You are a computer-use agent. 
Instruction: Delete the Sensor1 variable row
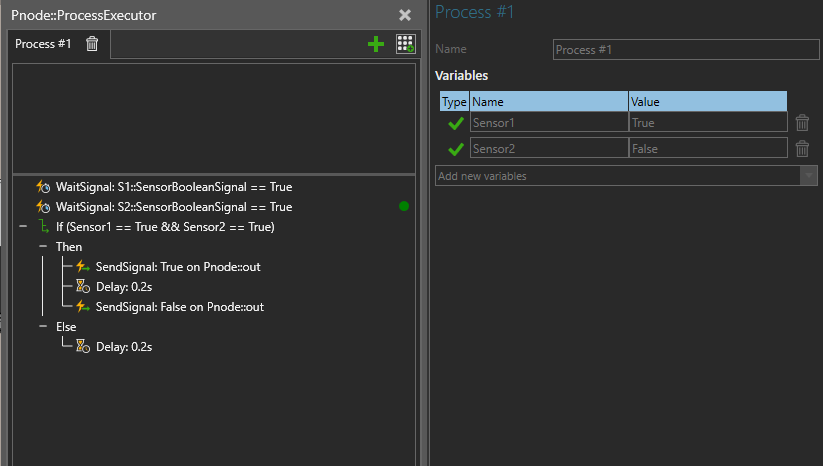click(802, 123)
